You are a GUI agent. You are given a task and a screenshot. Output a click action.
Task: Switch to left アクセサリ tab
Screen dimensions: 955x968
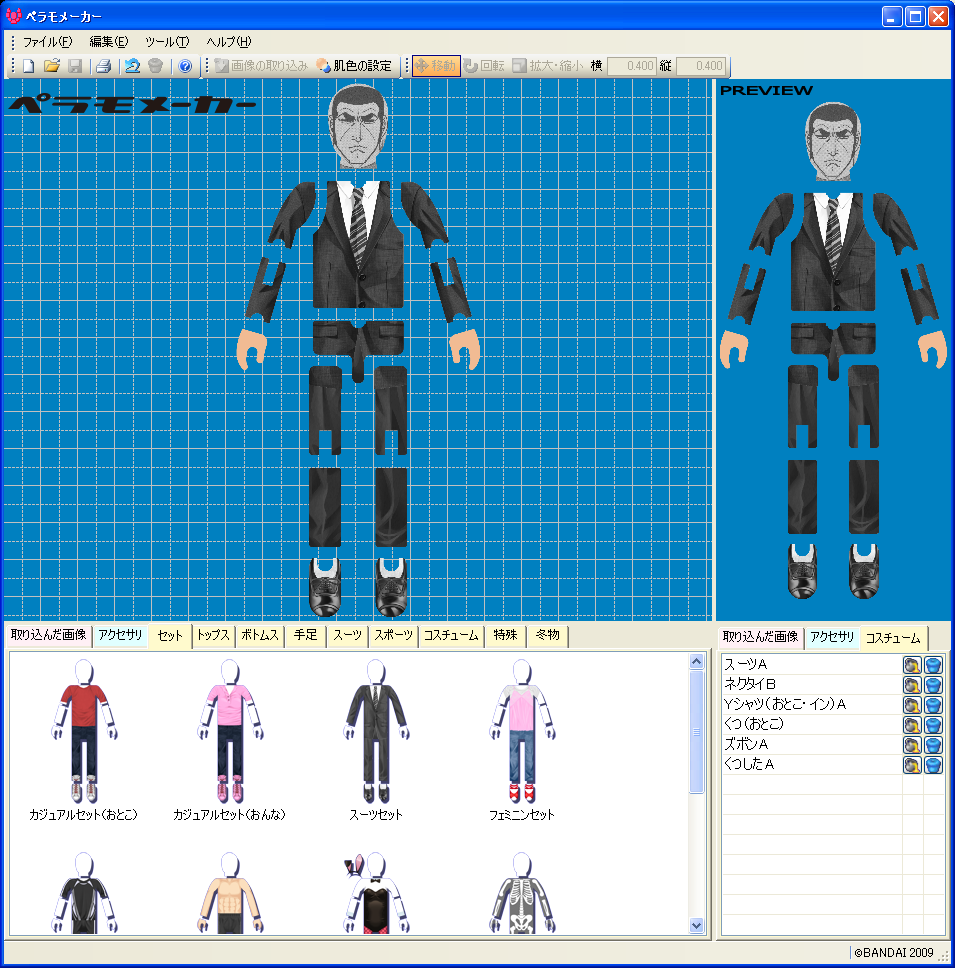120,635
